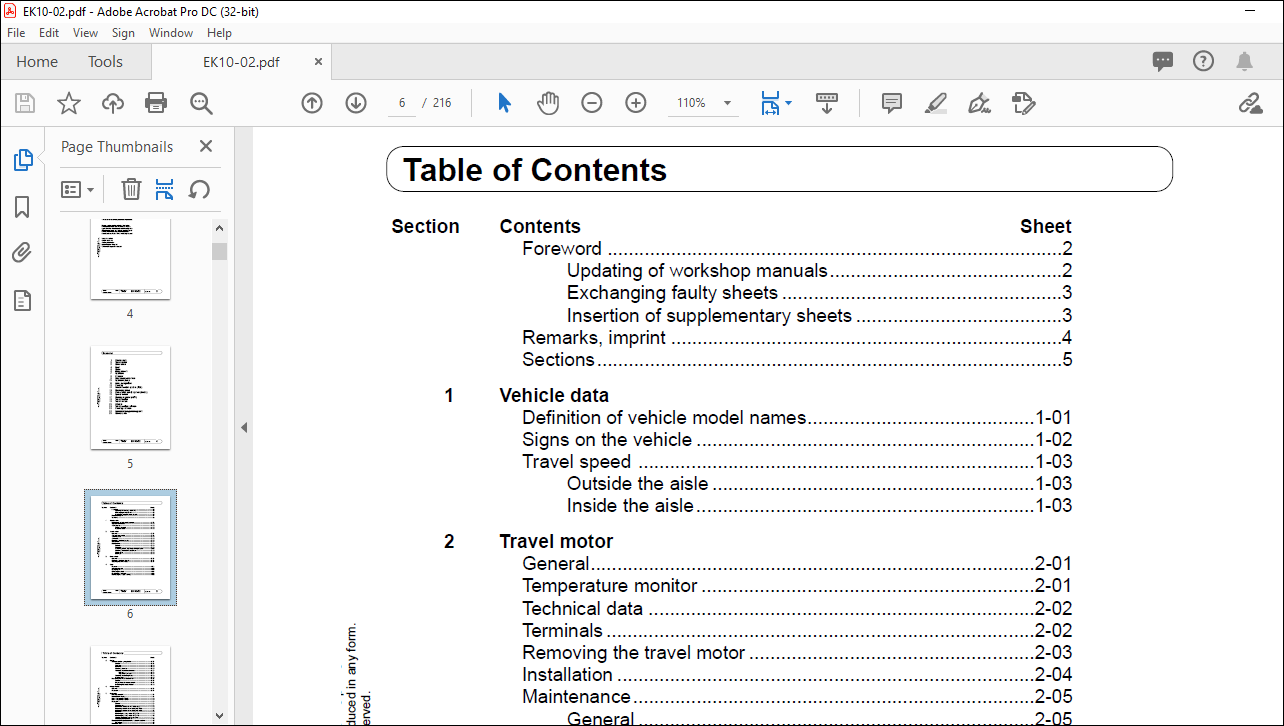1284x726 pixels.
Task: Click the 'Travel motor' section heading
Action: 556,542
